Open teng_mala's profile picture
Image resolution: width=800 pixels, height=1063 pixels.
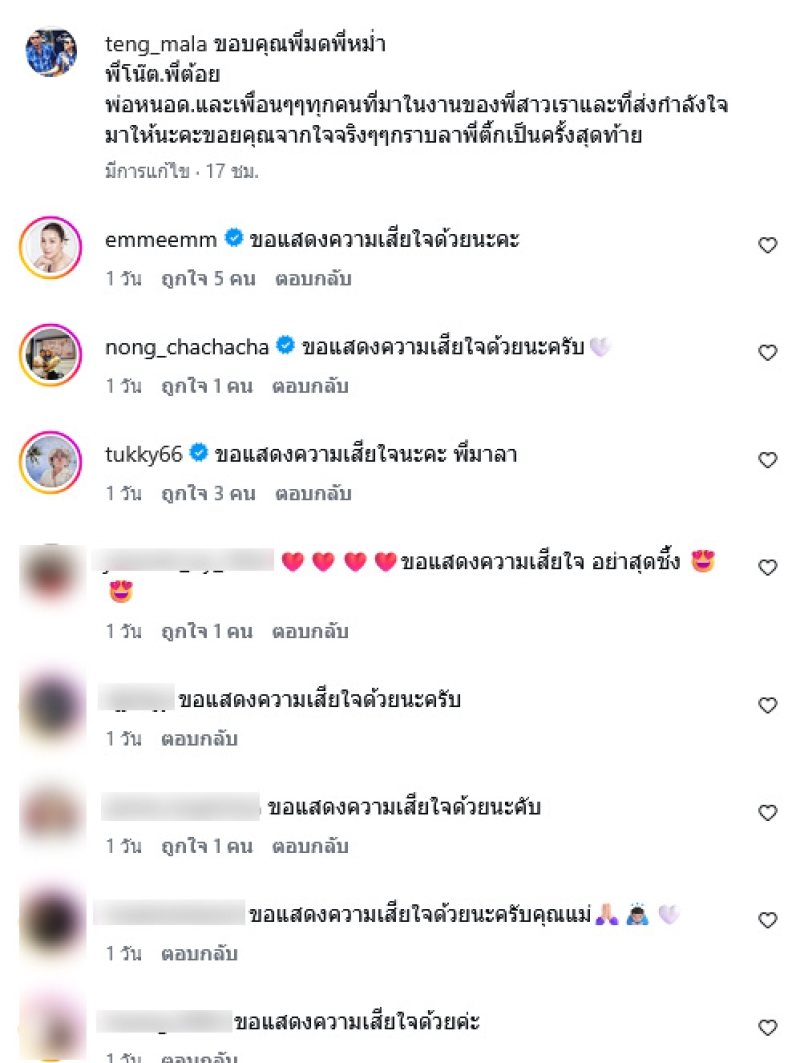pyautogui.click(x=51, y=52)
